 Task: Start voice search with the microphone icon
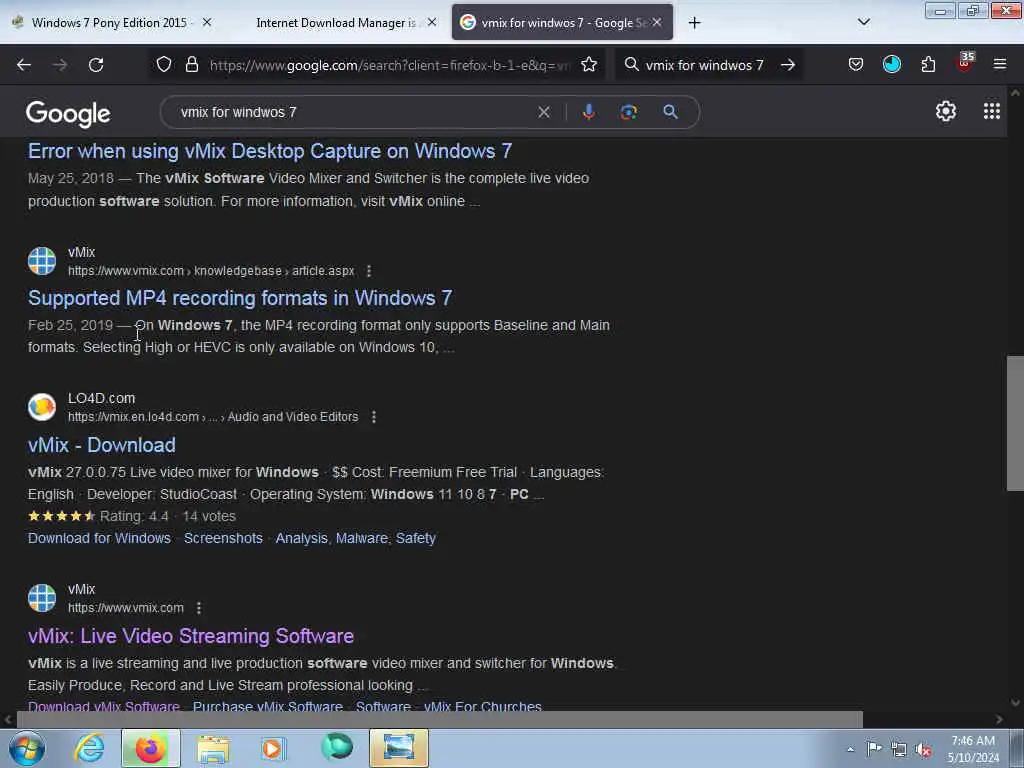coord(588,112)
